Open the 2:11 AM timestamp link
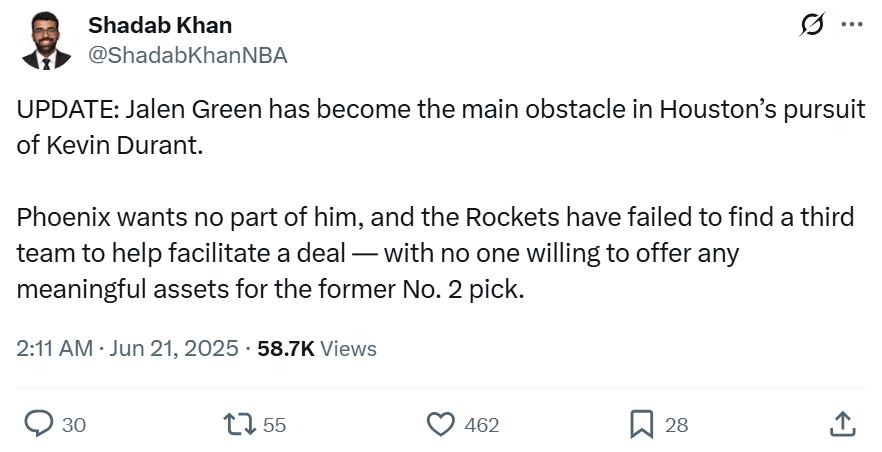Viewport: 882px width, 452px height. 55,349
